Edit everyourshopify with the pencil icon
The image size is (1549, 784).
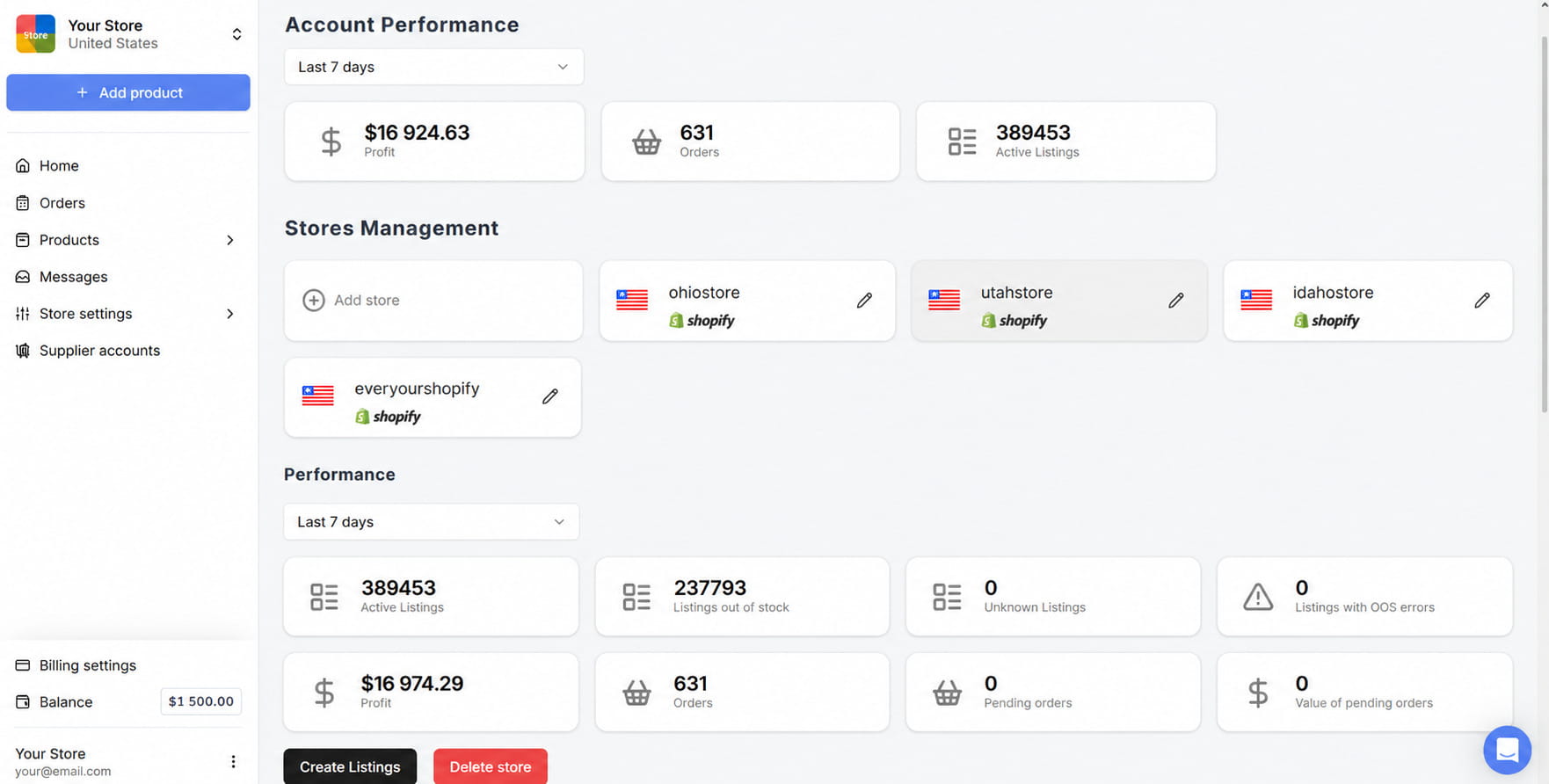pyautogui.click(x=549, y=396)
